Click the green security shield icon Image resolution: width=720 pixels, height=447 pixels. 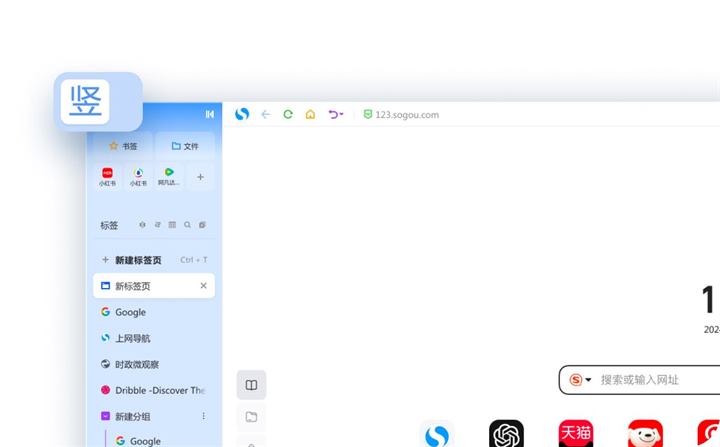tap(367, 114)
